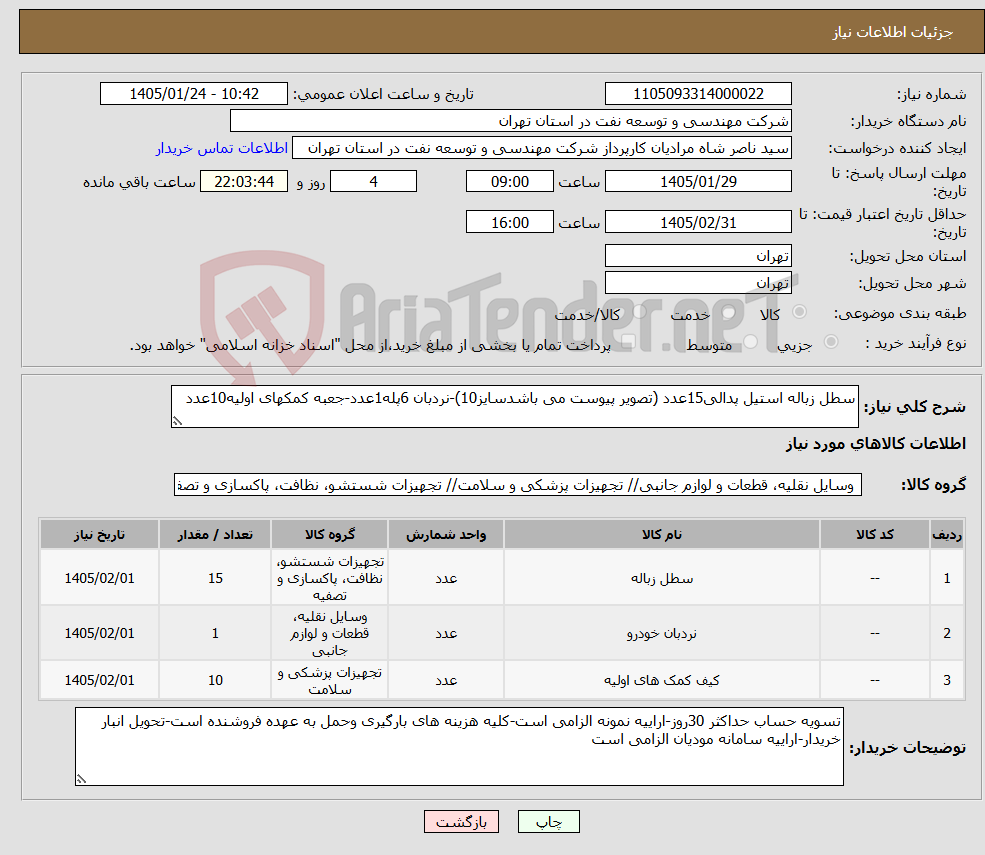
Task: Click the remaining days field showing 4
Action: pos(373,182)
